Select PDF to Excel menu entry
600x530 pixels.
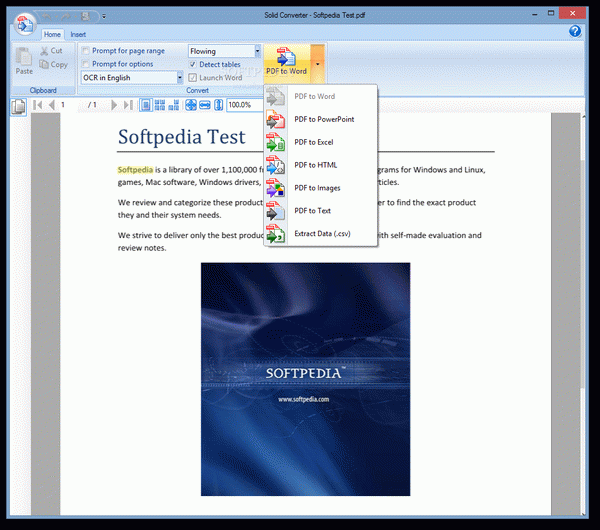click(x=321, y=142)
